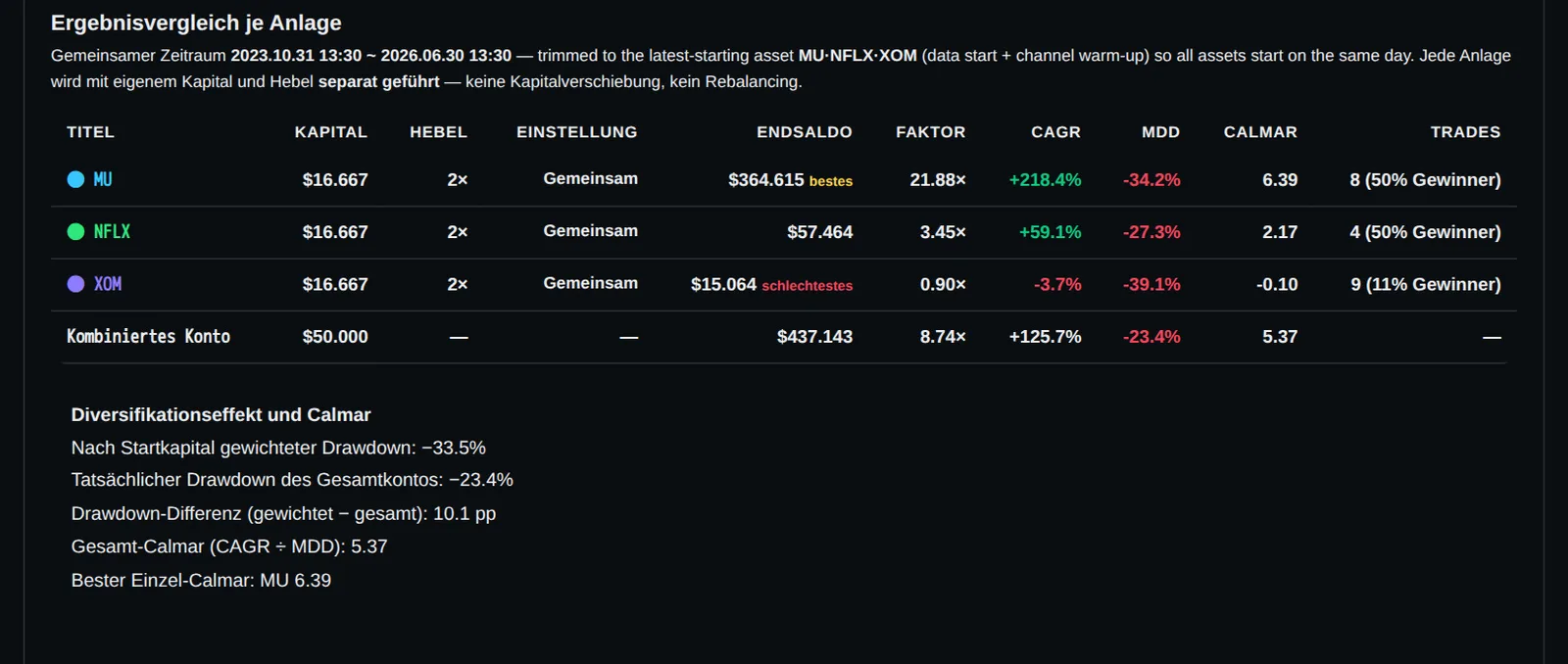
Task: Select the XOM ticker label
Action: point(108,283)
